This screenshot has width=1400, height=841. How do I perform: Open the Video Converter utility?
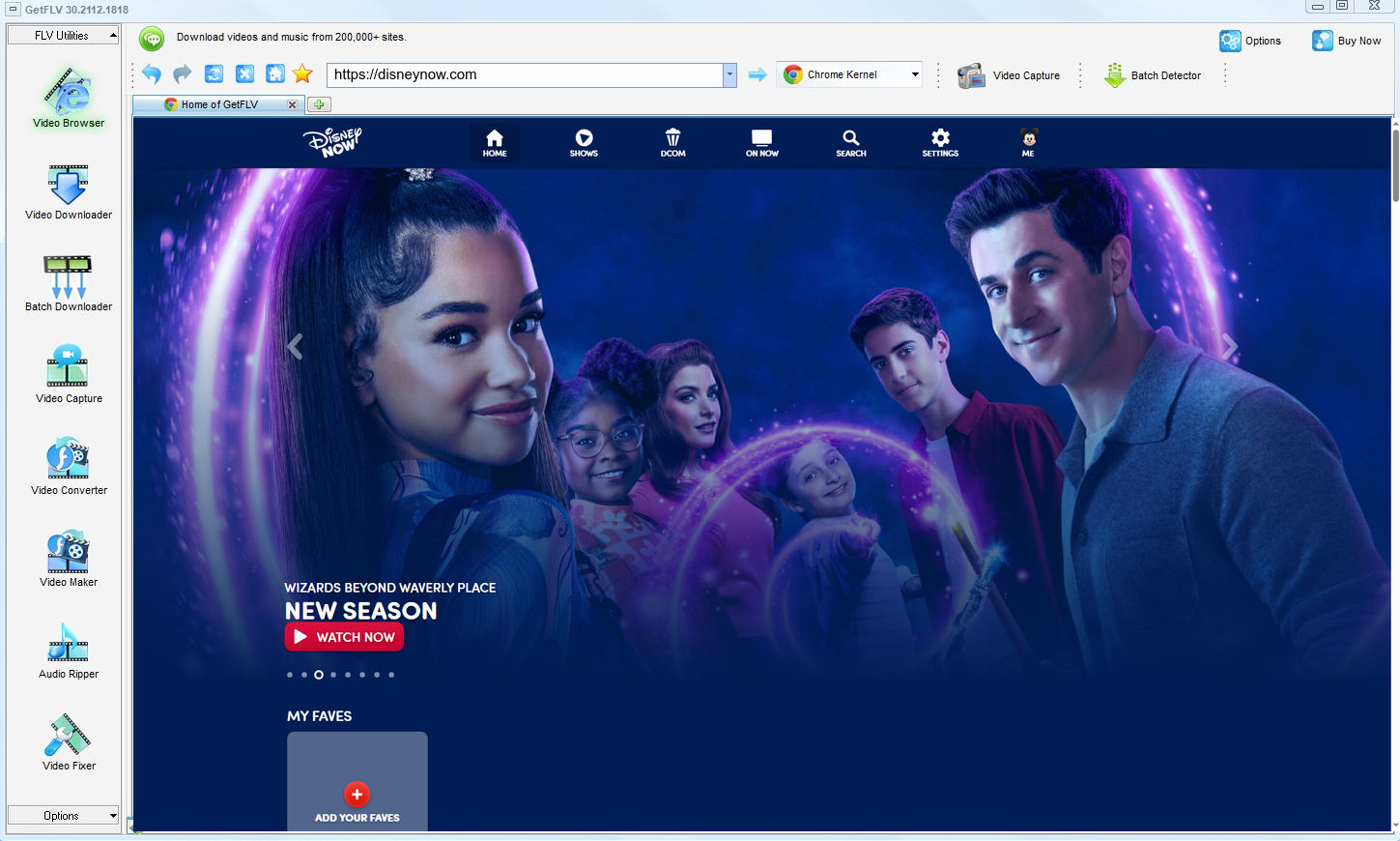point(69,466)
